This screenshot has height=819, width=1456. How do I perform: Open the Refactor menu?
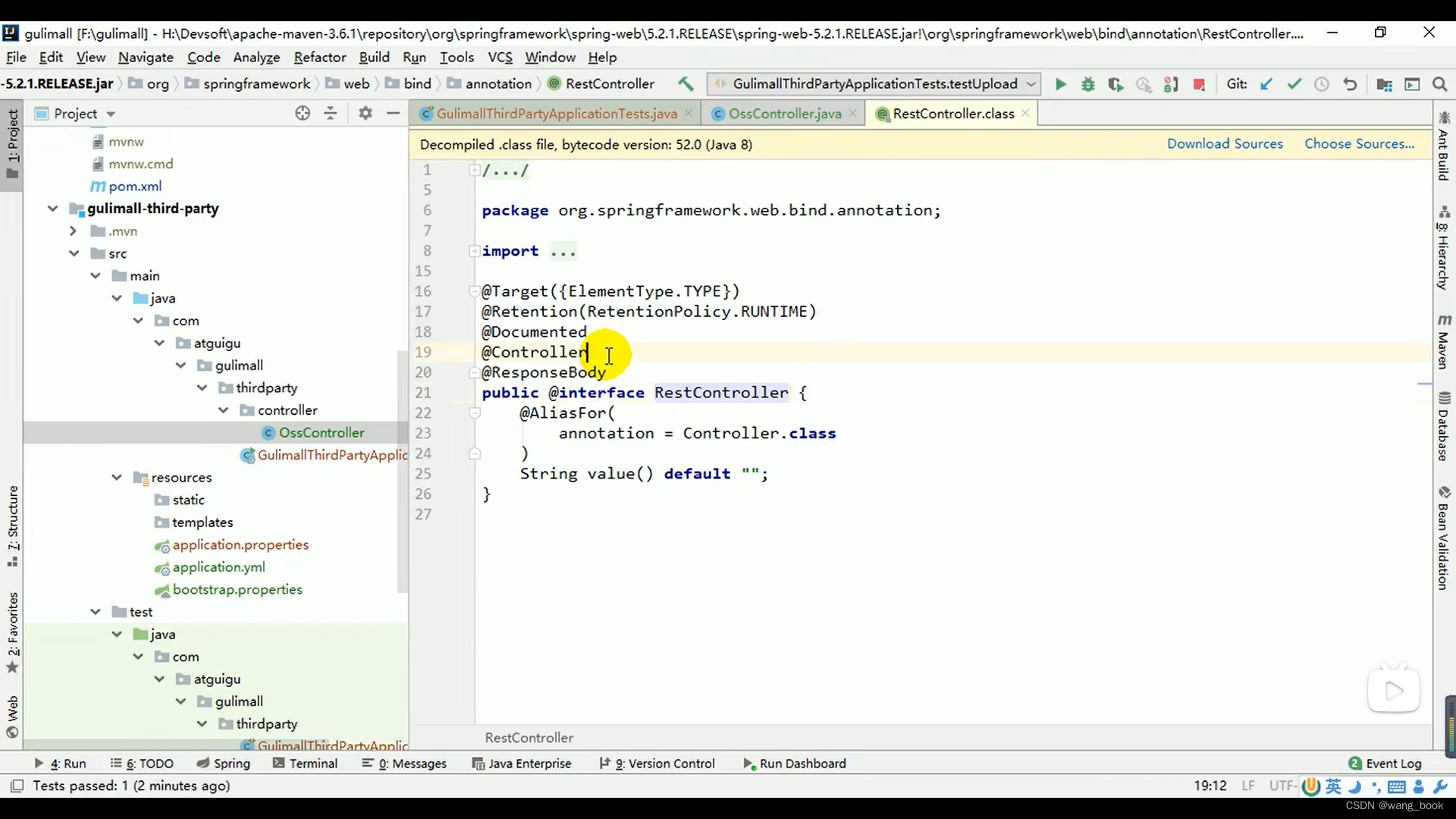(x=319, y=57)
